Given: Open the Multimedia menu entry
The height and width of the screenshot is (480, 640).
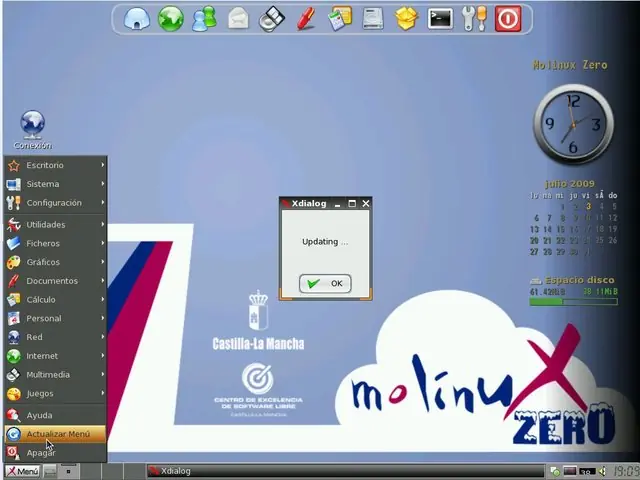Looking at the screenshot, I should 56,375.
